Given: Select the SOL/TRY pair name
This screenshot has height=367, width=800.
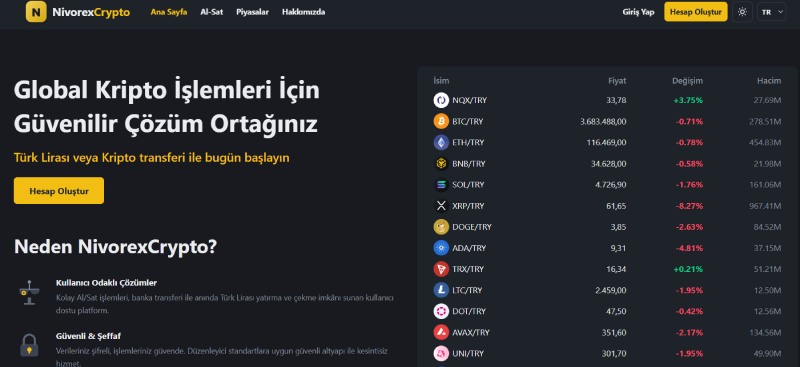Looking at the screenshot, I should (x=468, y=185).
